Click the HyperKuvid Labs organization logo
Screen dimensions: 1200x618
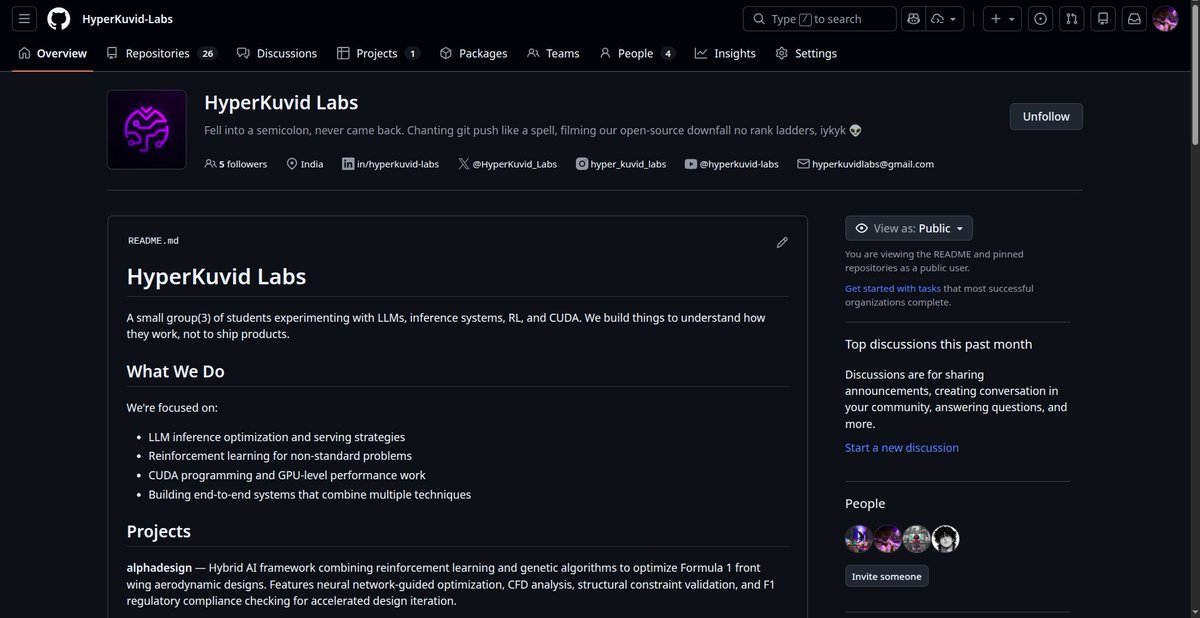(147, 130)
